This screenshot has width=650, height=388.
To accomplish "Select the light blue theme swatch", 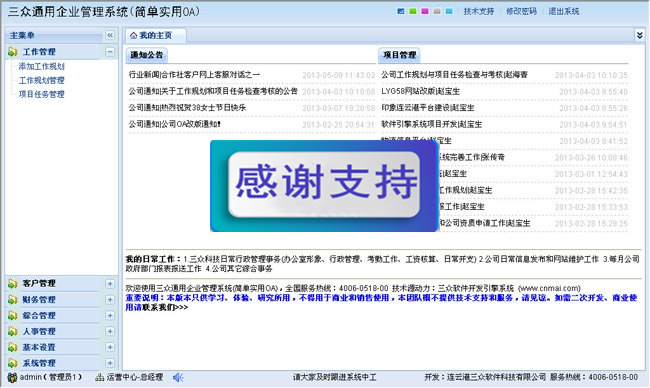I will 449,12.
